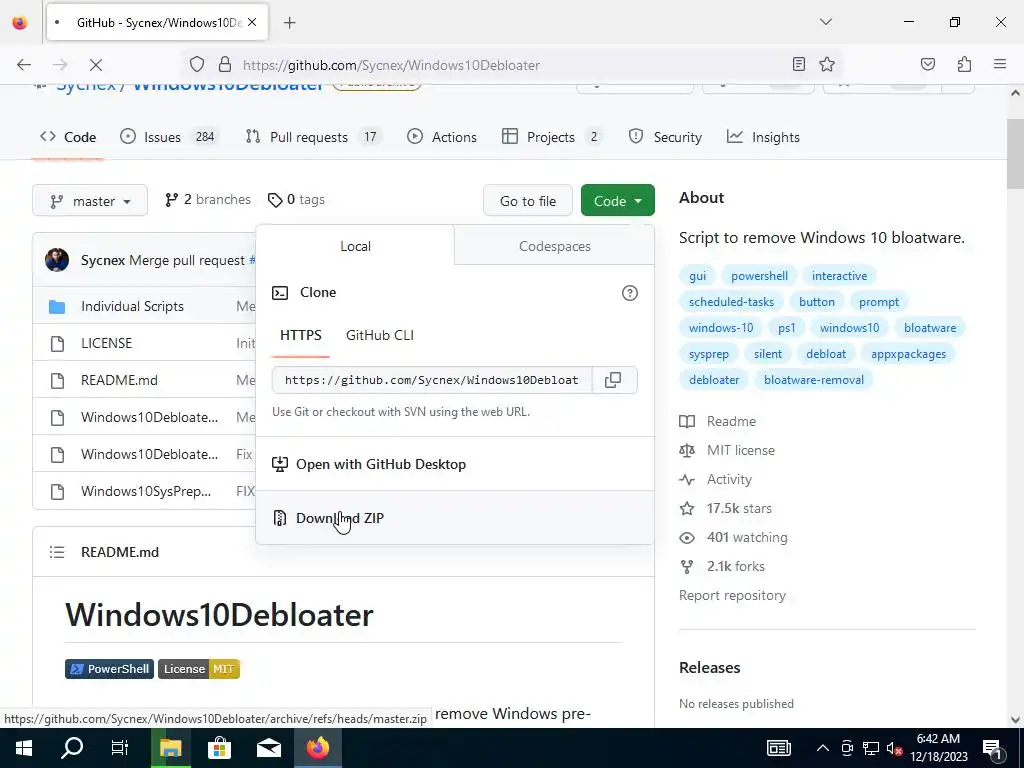The width and height of the screenshot is (1024, 768).
Task: Open the Actions tab
Action: point(442,137)
